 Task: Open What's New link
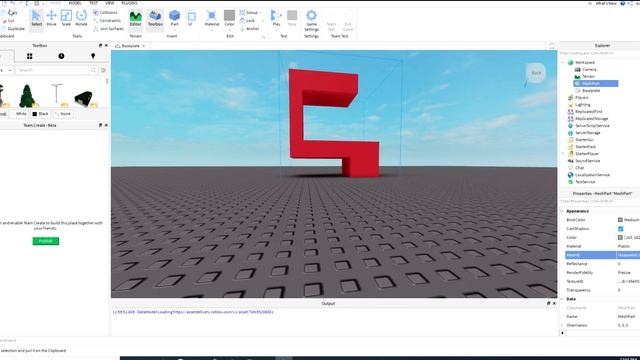click(606, 3)
